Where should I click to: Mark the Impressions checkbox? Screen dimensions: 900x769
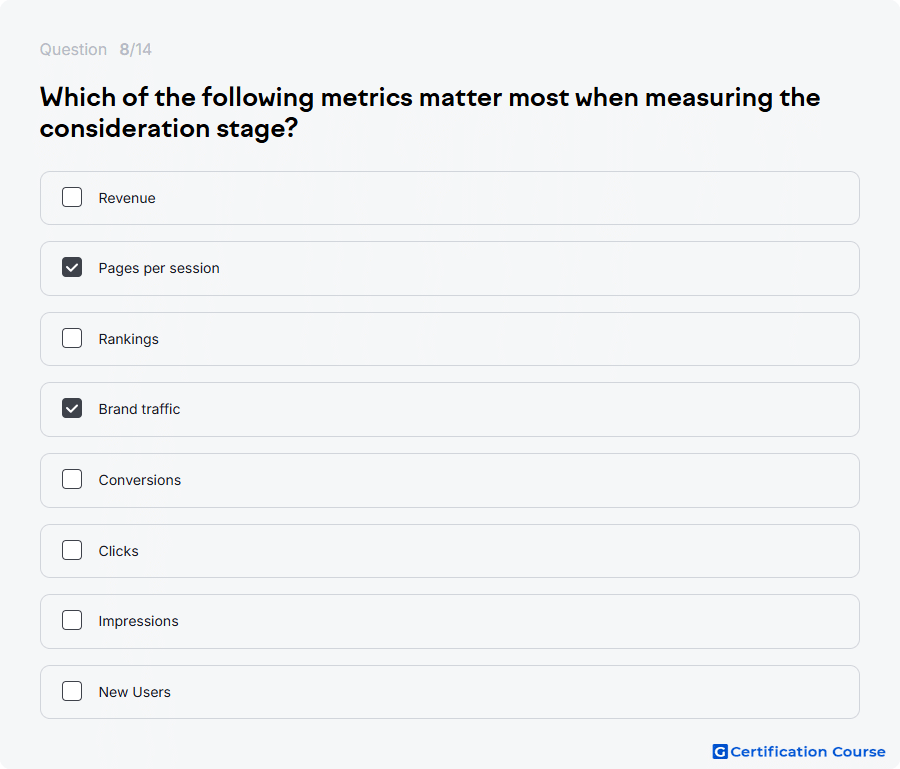(72, 620)
